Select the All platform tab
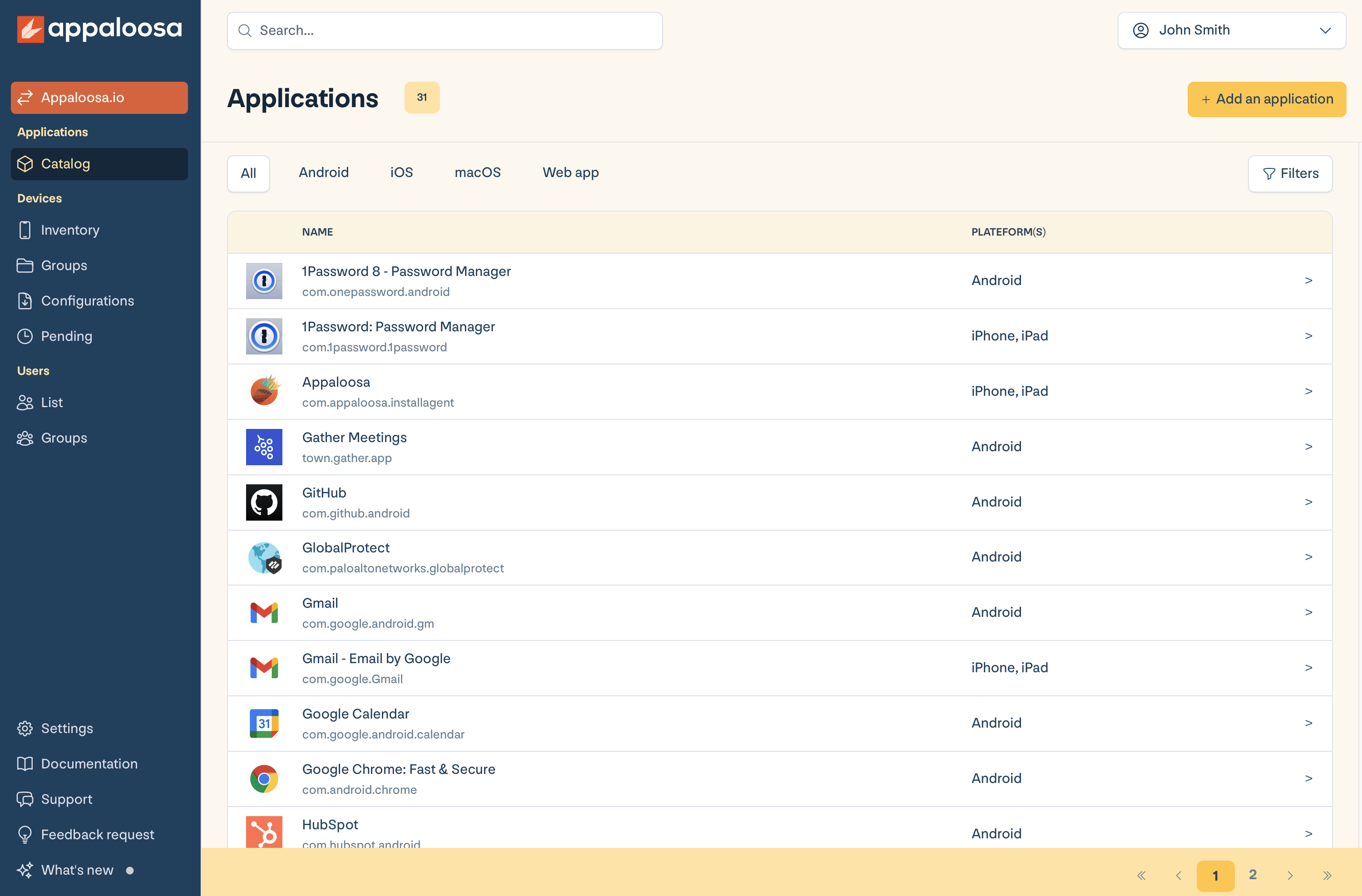The image size is (1362, 896). (x=248, y=173)
